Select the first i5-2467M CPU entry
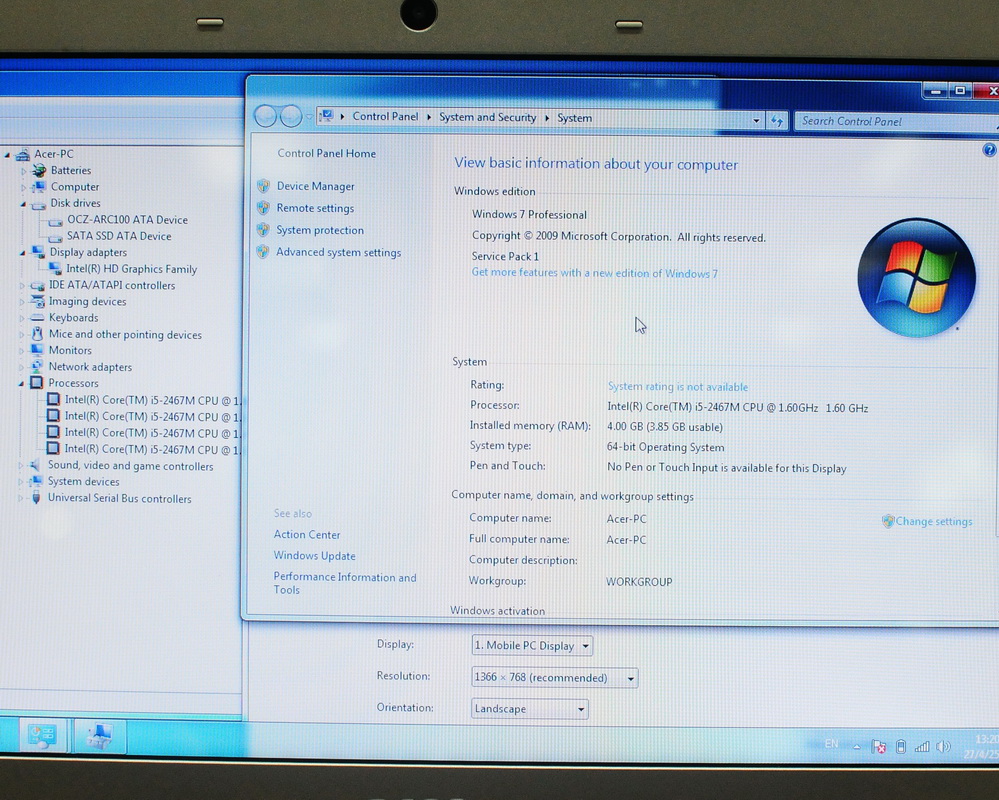Screen dimensions: 999x800 tap(152, 401)
